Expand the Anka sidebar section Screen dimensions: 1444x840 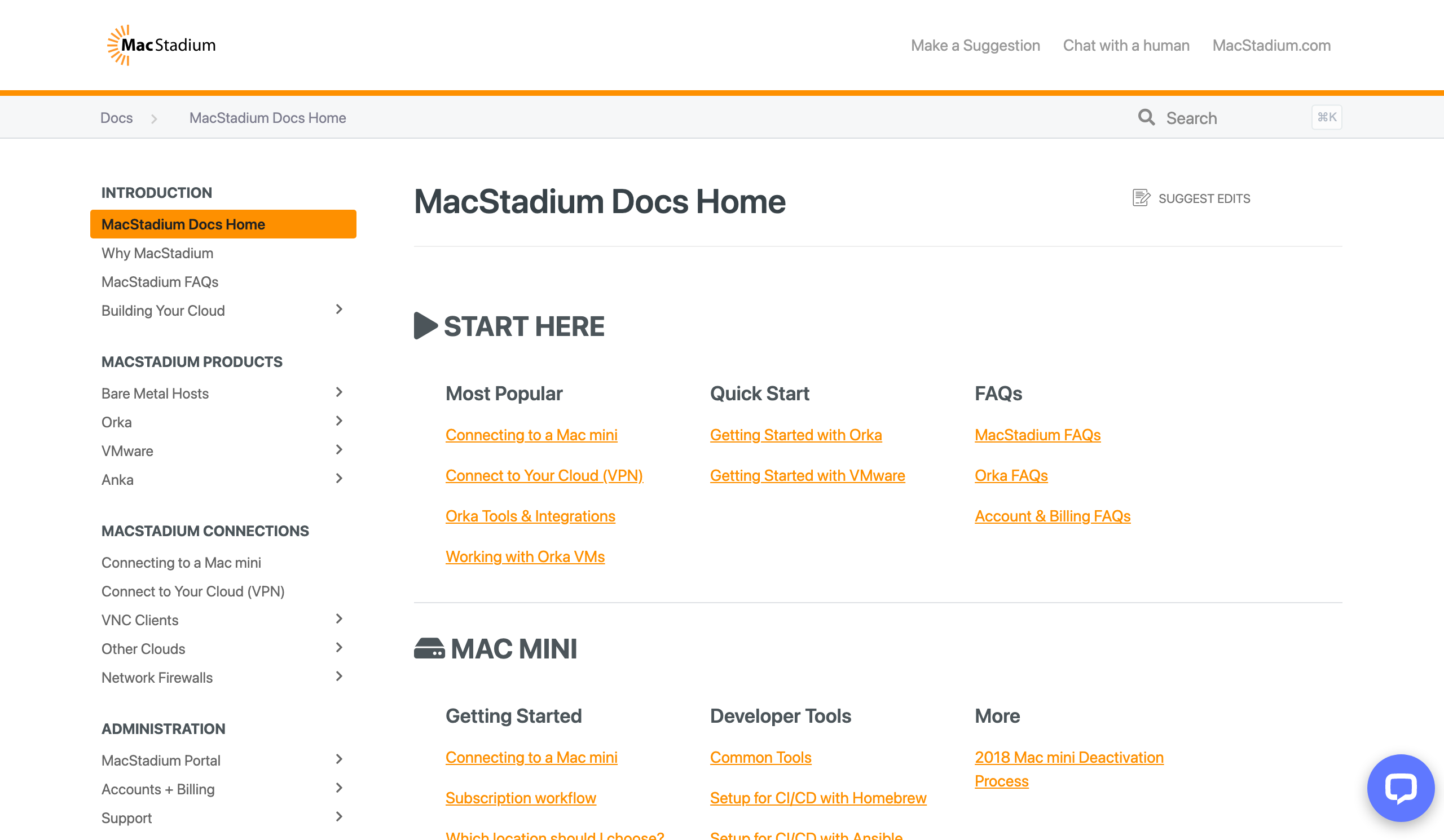[339, 479]
